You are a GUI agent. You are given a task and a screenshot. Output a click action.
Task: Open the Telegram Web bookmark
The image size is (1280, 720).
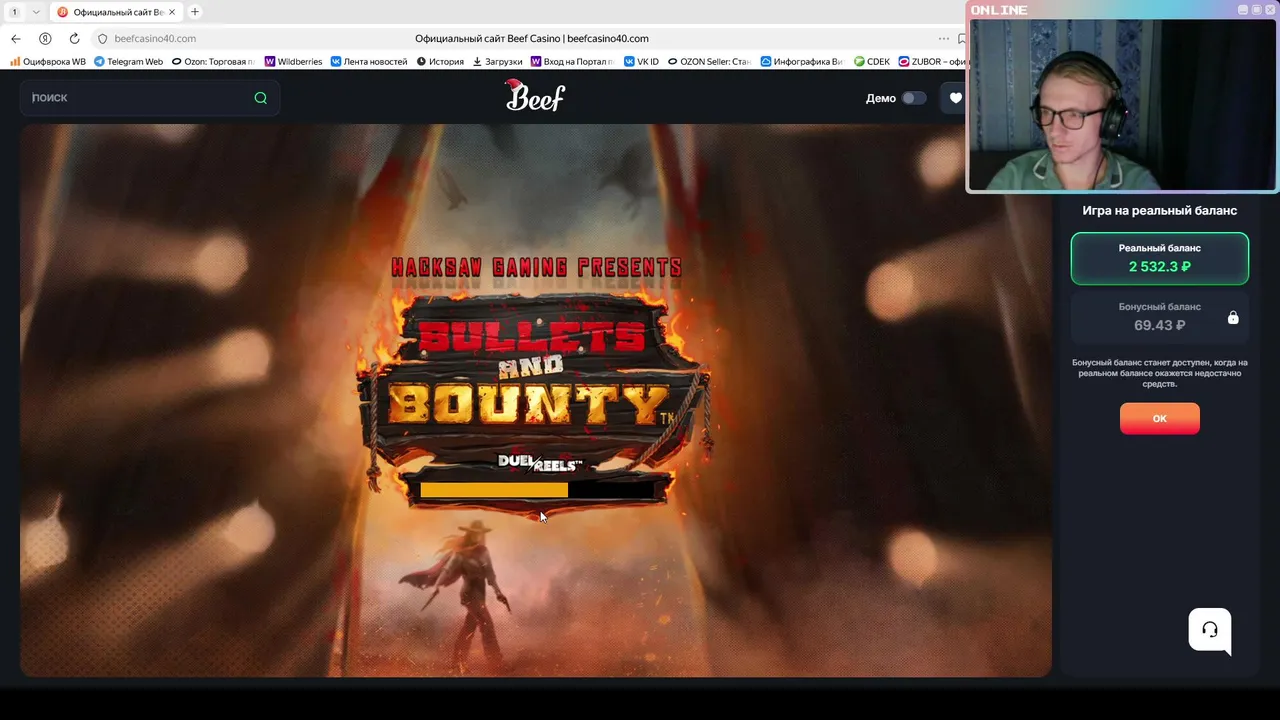[128, 61]
